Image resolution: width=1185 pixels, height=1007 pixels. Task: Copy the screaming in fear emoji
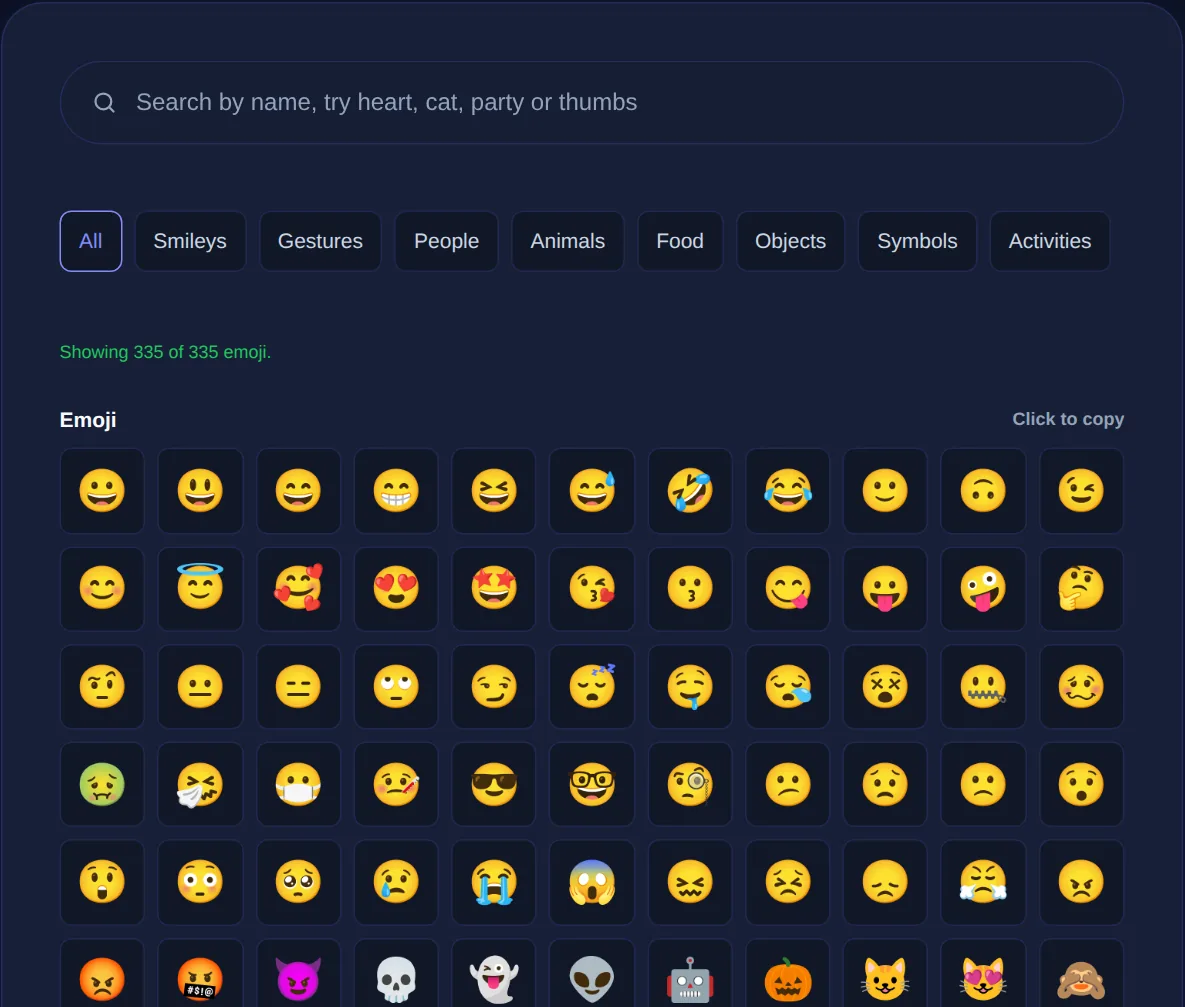pos(592,882)
